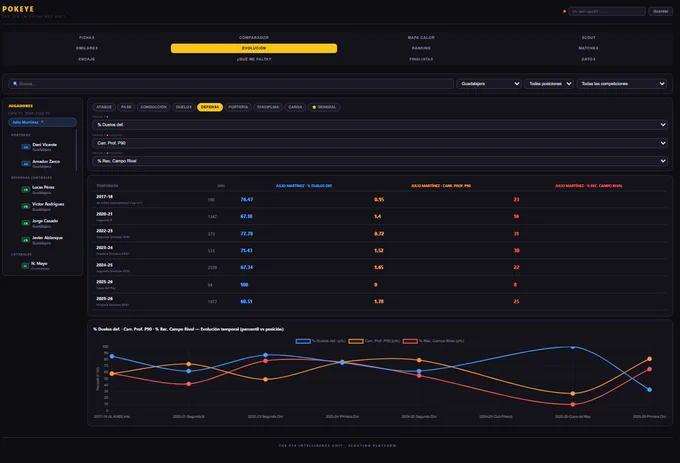Select the Duelos metric category
The image size is (680, 463).
pos(183,107)
